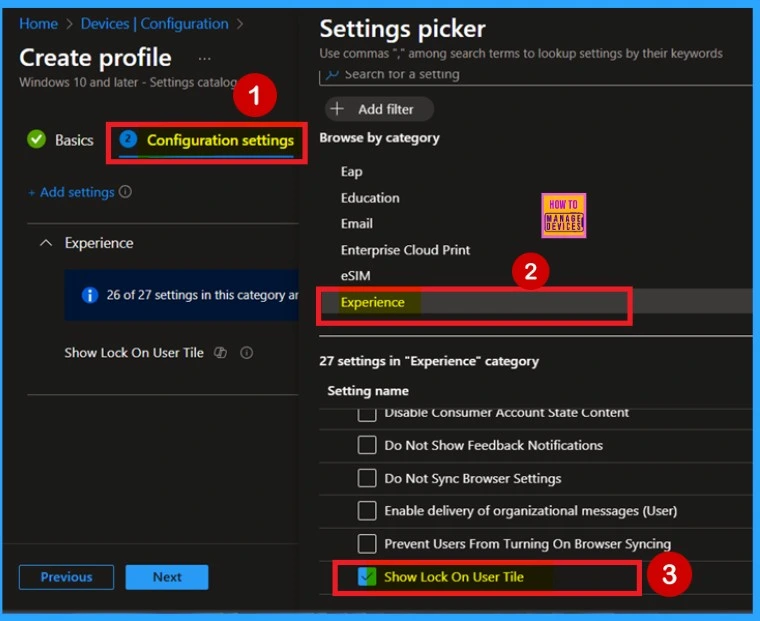
Task: Open info tooltip for Show Lock On User Tile
Action: 246,352
